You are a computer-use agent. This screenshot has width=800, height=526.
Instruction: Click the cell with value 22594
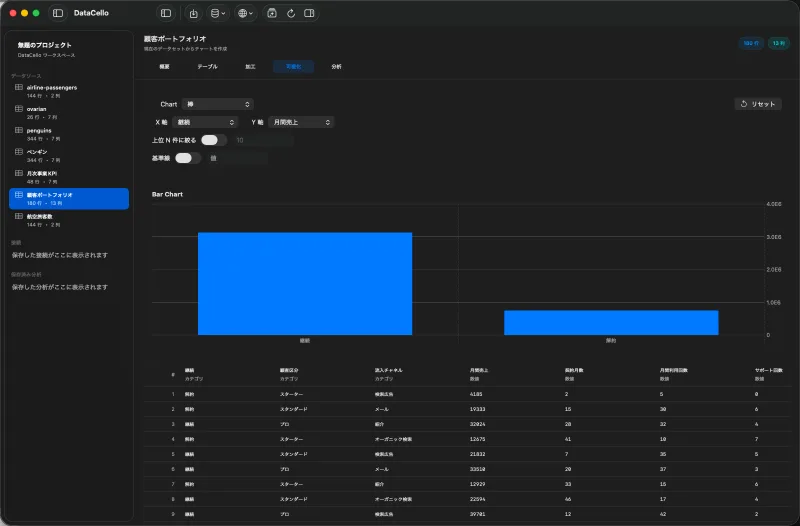click(478, 499)
